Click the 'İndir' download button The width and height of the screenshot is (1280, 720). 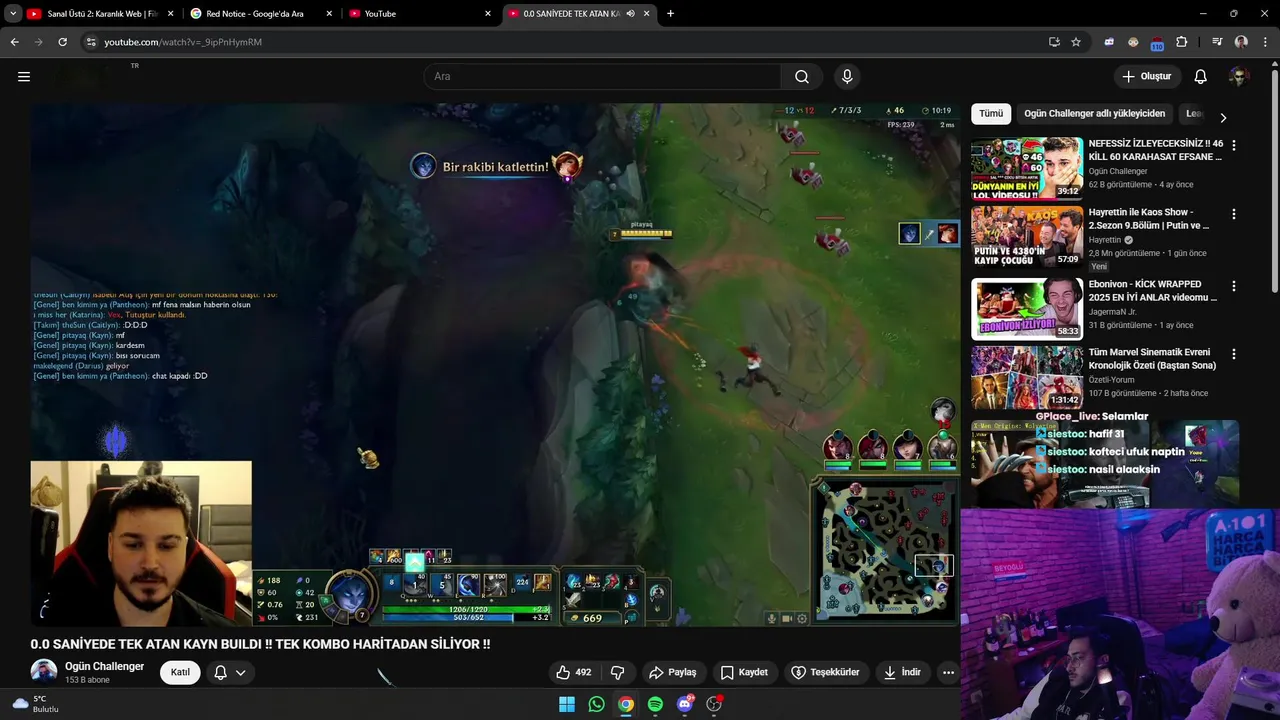(x=902, y=672)
